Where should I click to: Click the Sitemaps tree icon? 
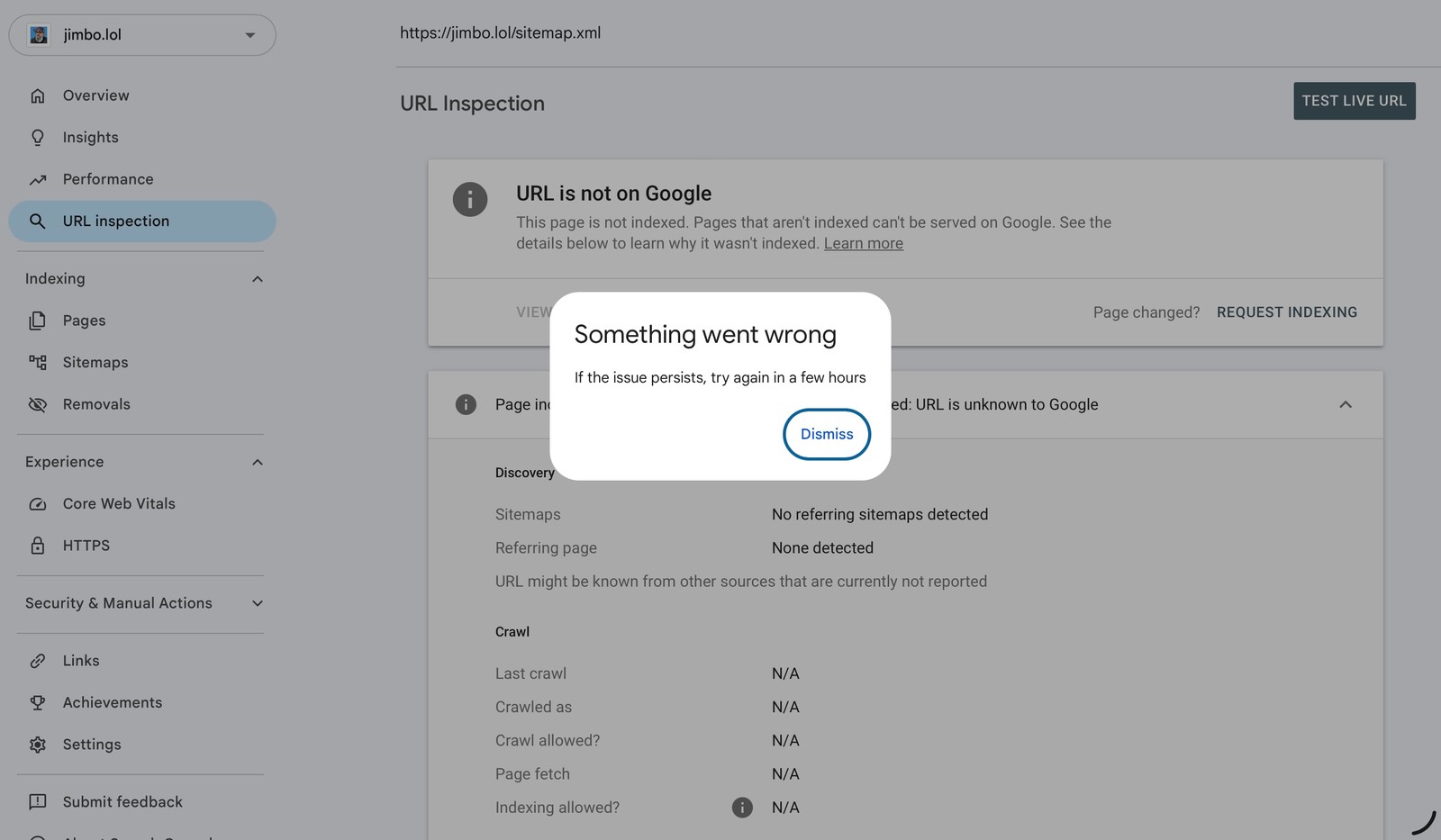(x=38, y=363)
